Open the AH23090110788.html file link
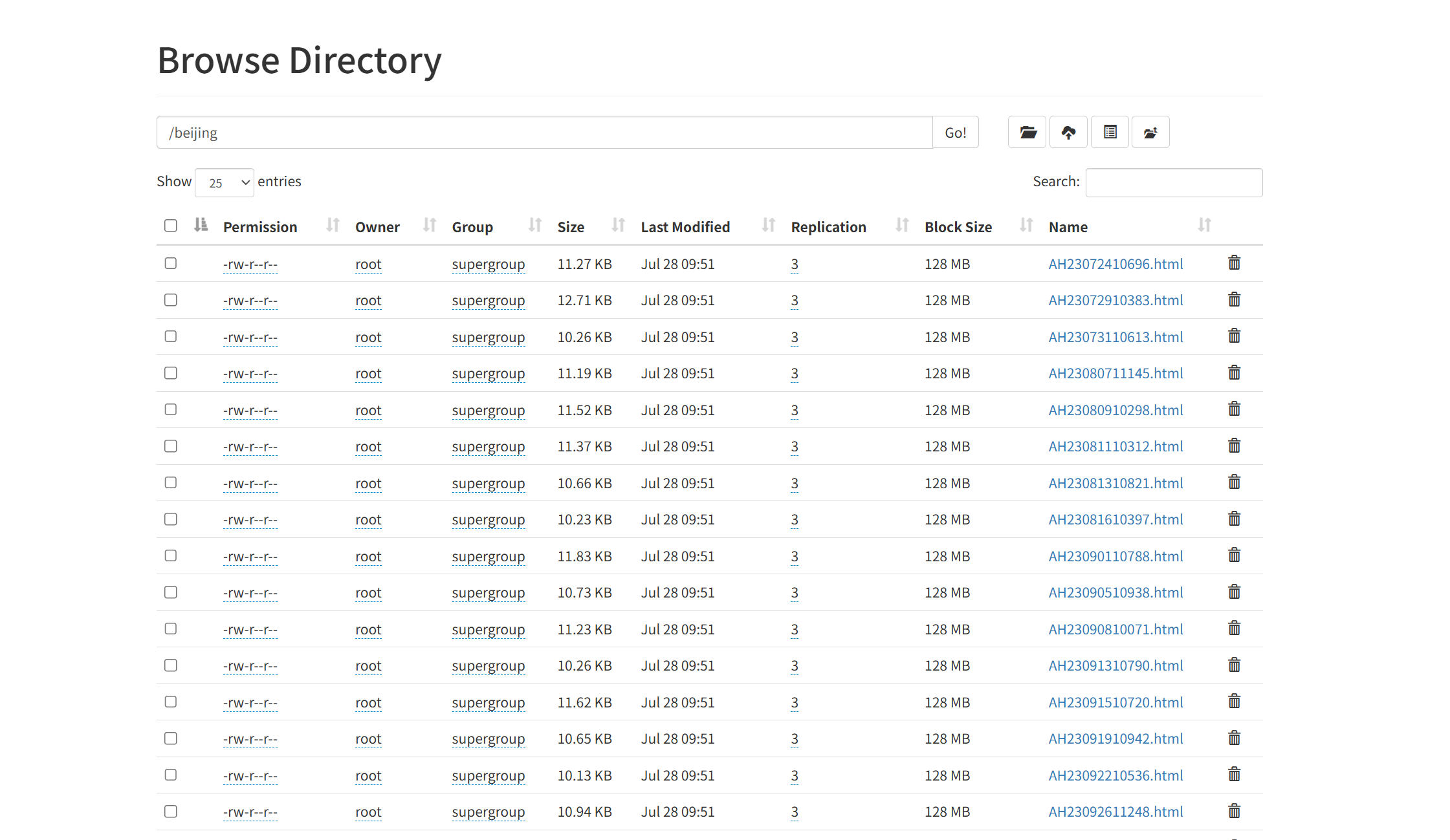Image resolution: width=1450 pixels, height=840 pixels. [1115, 556]
